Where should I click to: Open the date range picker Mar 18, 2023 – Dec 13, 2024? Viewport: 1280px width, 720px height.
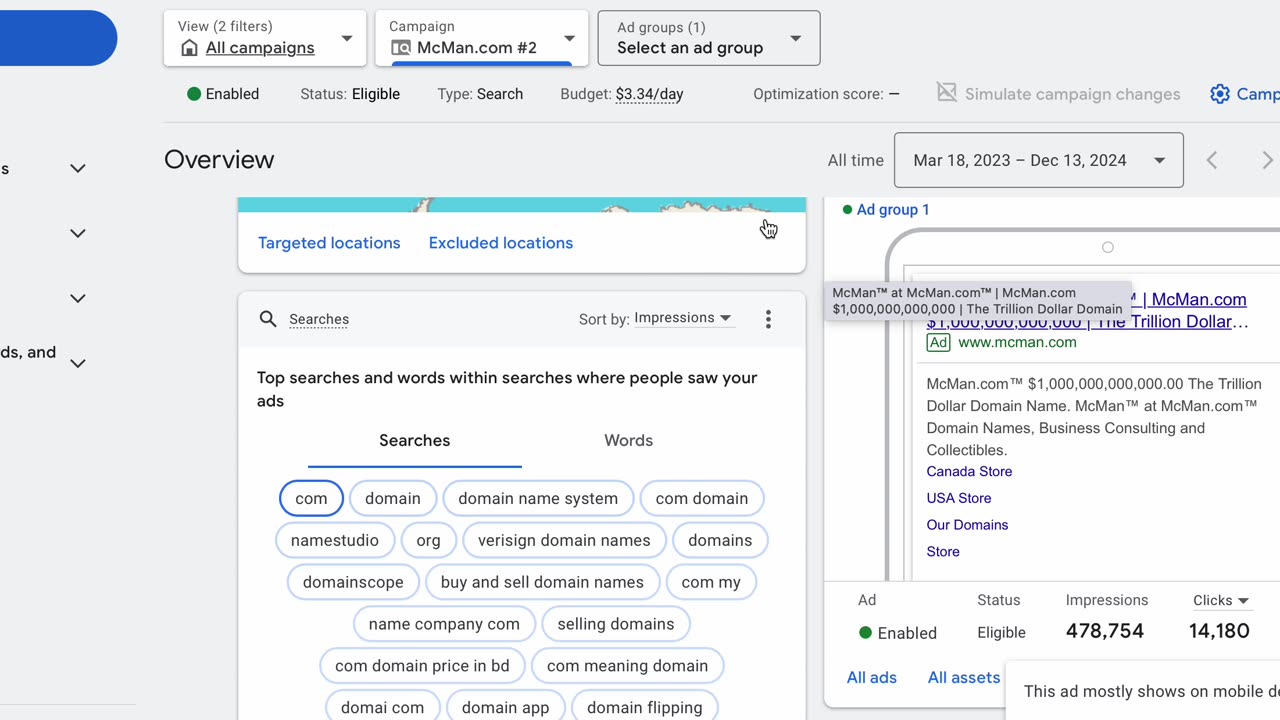(x=1038, y=160)
